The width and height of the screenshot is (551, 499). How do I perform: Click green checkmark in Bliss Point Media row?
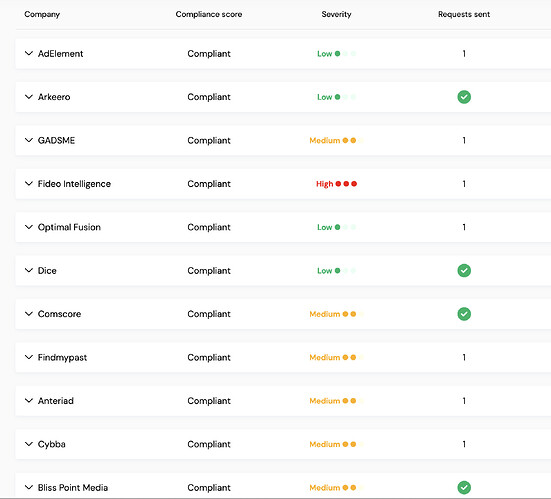point(464,487)
